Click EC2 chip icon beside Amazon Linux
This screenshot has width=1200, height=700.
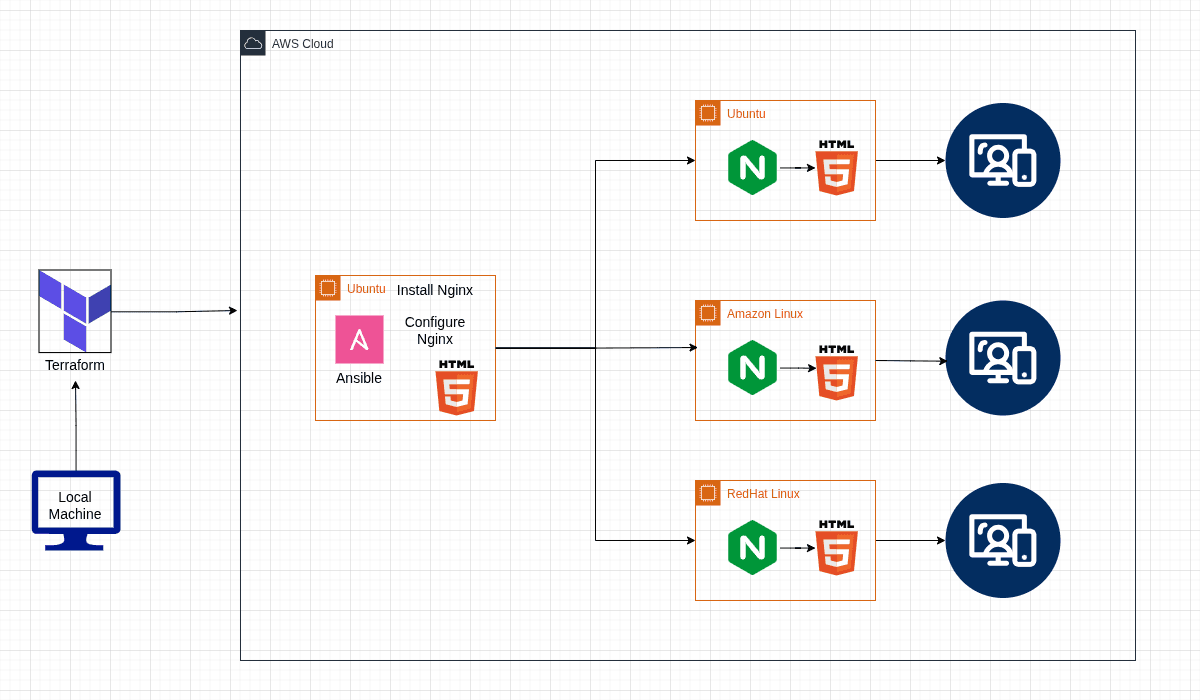point(708,313)
